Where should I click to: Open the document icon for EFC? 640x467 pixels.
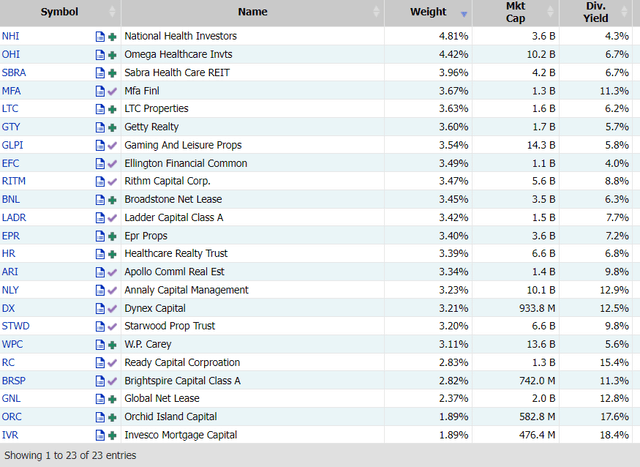[100, 164]
